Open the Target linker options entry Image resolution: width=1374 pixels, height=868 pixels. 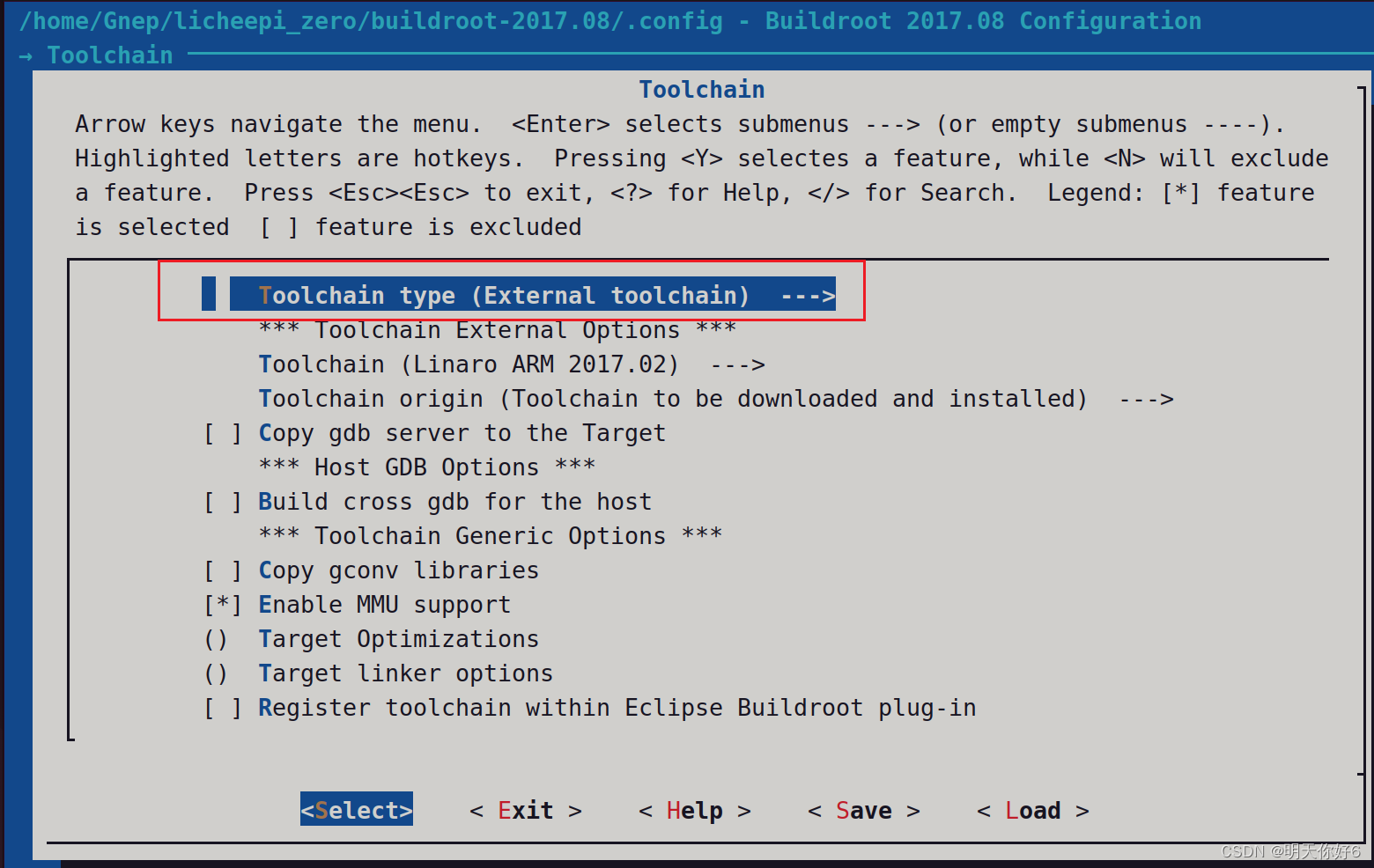click(x=405, y=673)
